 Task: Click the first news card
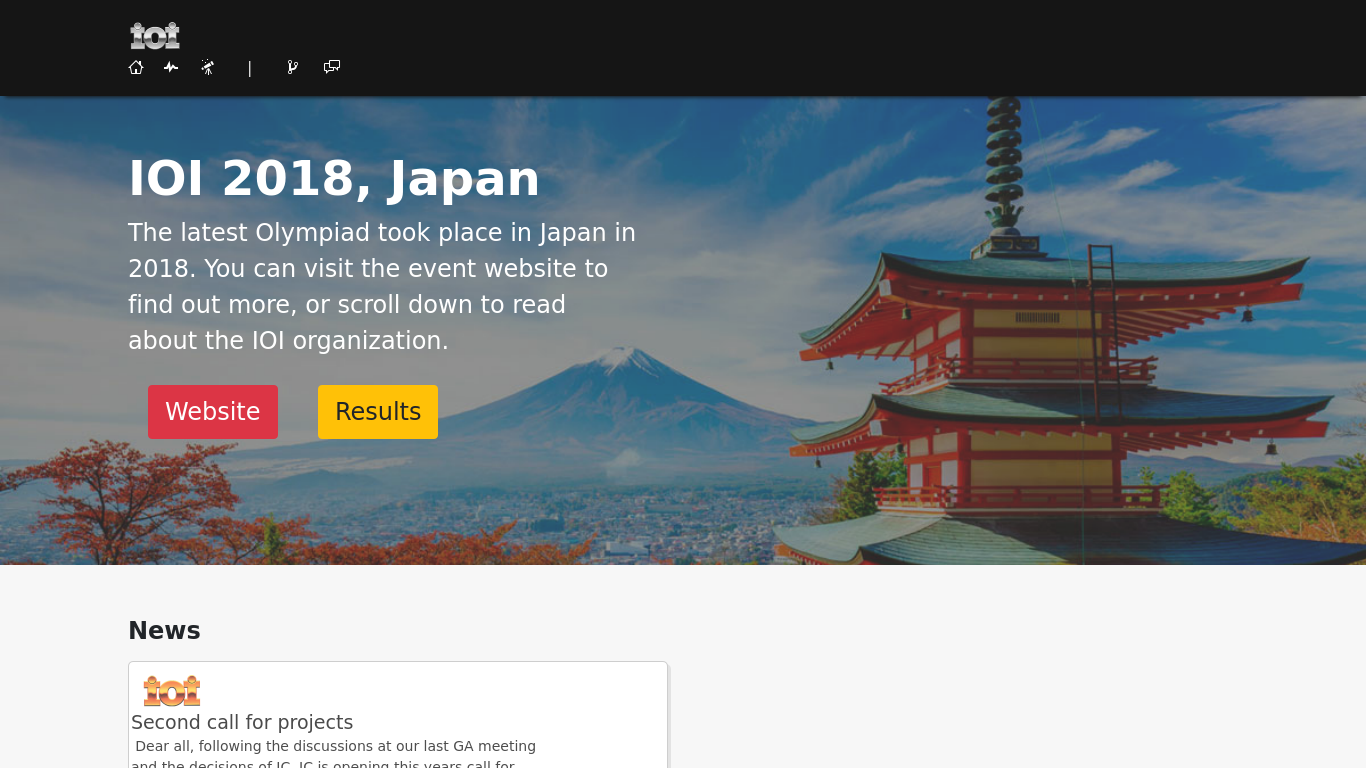tap(398, 714)
